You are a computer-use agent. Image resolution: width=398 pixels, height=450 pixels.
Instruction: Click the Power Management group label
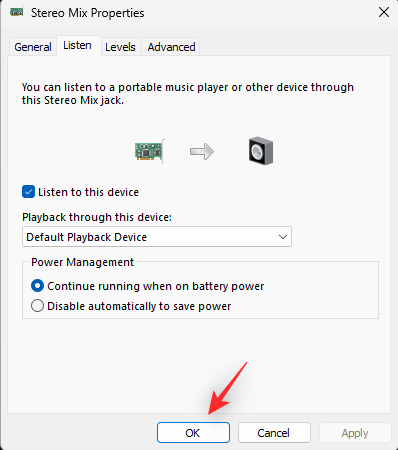click(x=82, y=262)
